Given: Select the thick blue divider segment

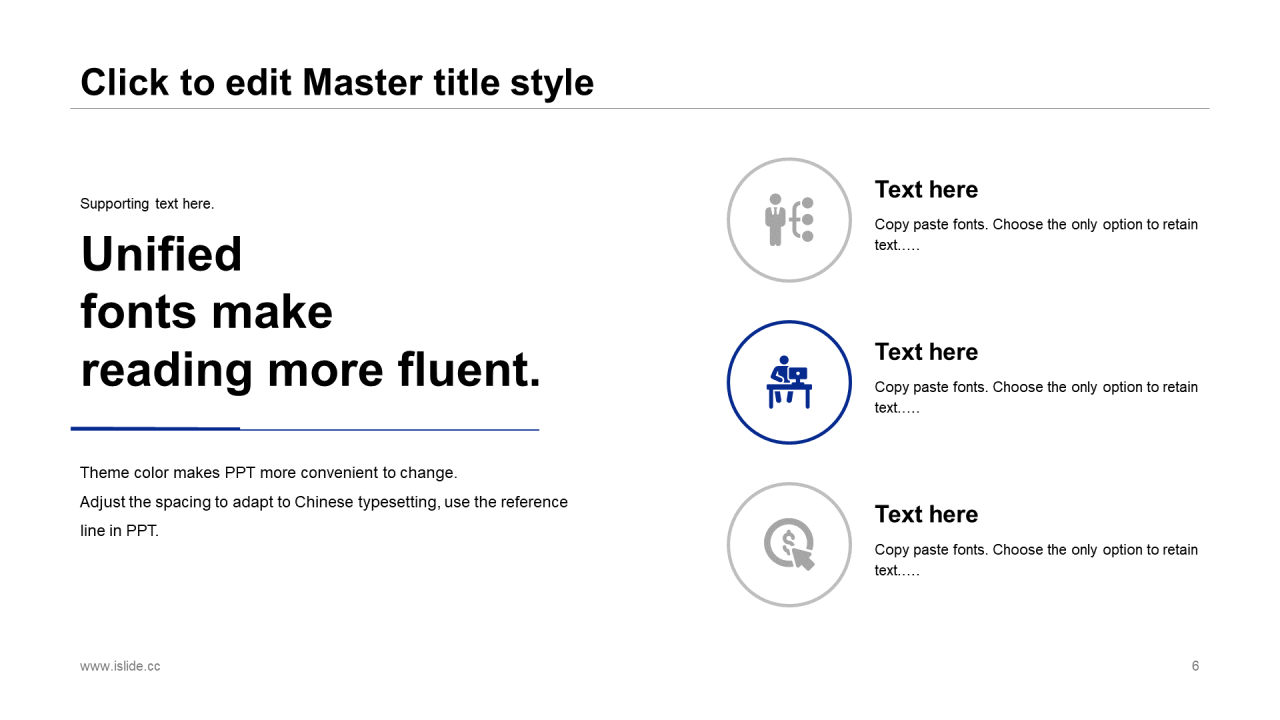Looking at the screenshot, I should pos(155,429).
